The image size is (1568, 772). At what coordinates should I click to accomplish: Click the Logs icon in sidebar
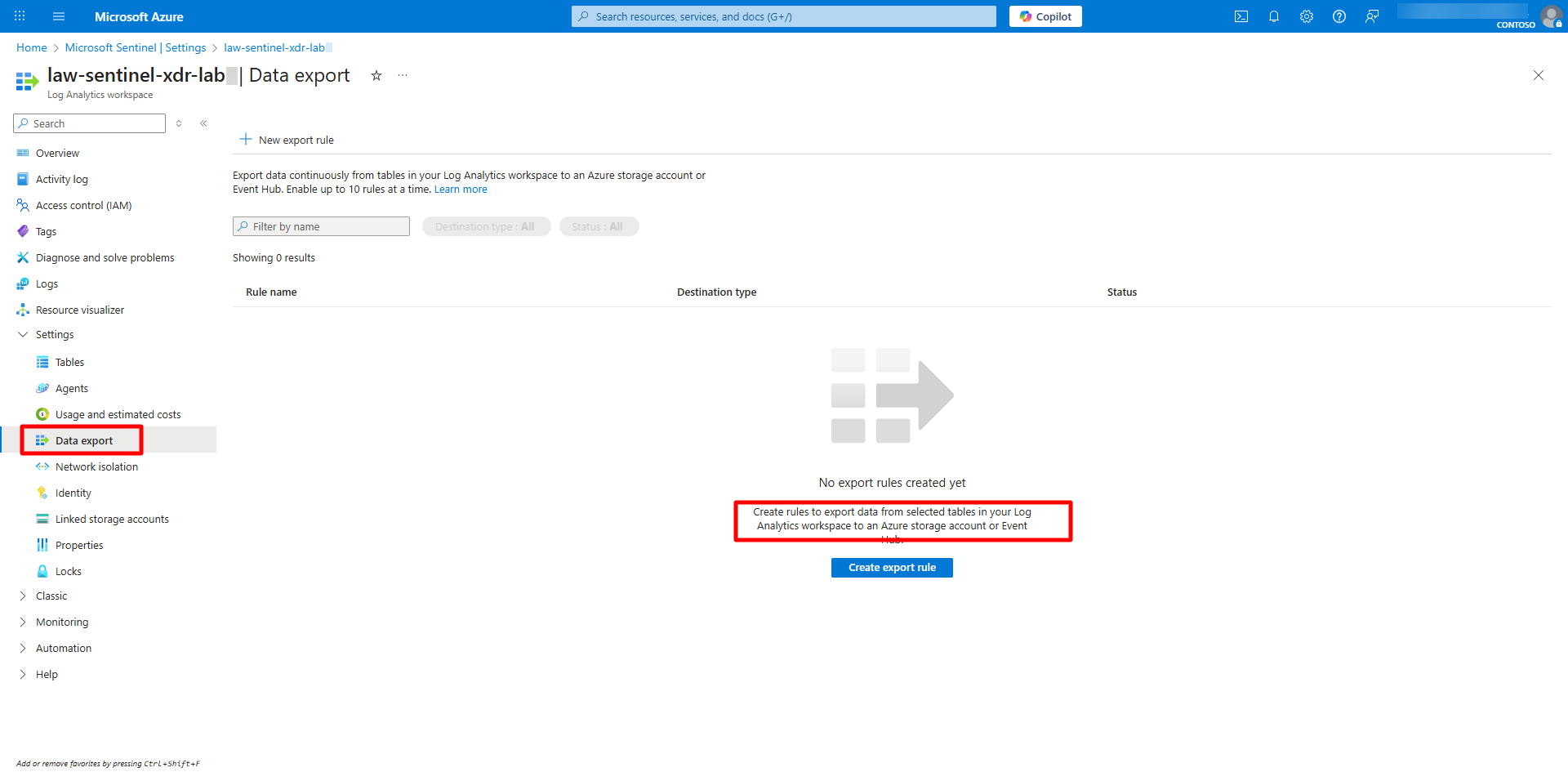23,283
